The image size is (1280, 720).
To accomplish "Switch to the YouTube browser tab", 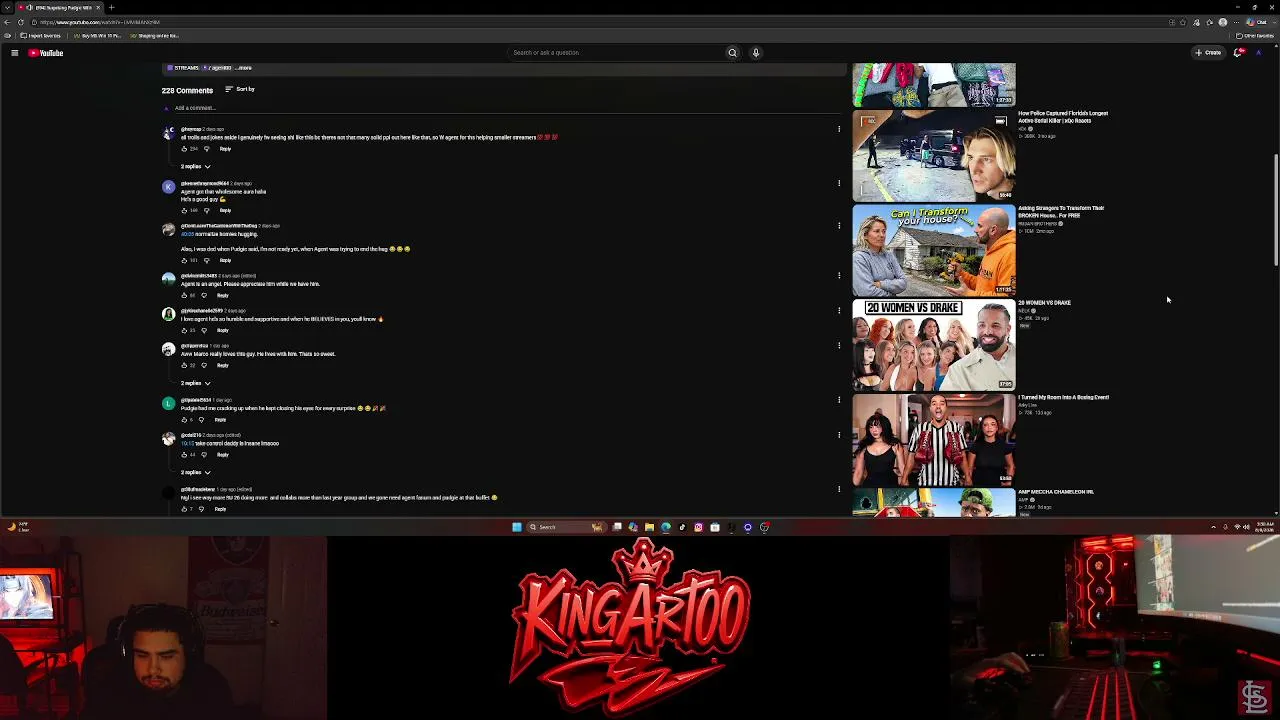I will click(60, 7).
